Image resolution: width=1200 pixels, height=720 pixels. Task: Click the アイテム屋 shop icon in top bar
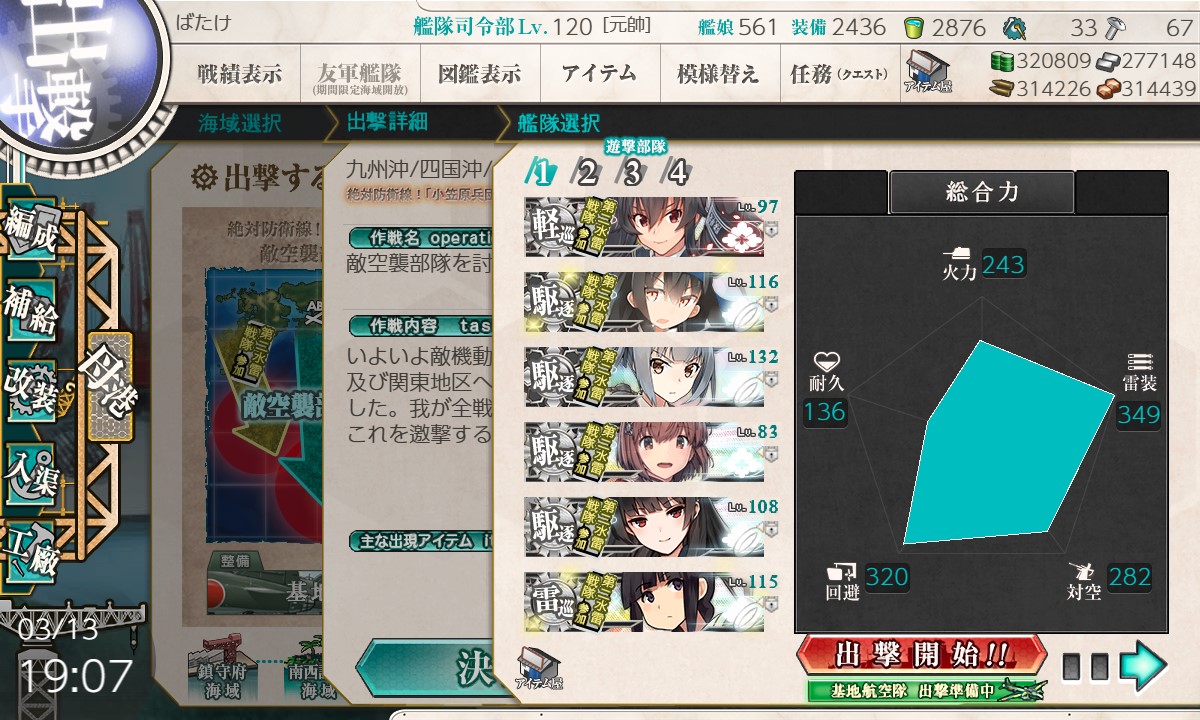928,73
